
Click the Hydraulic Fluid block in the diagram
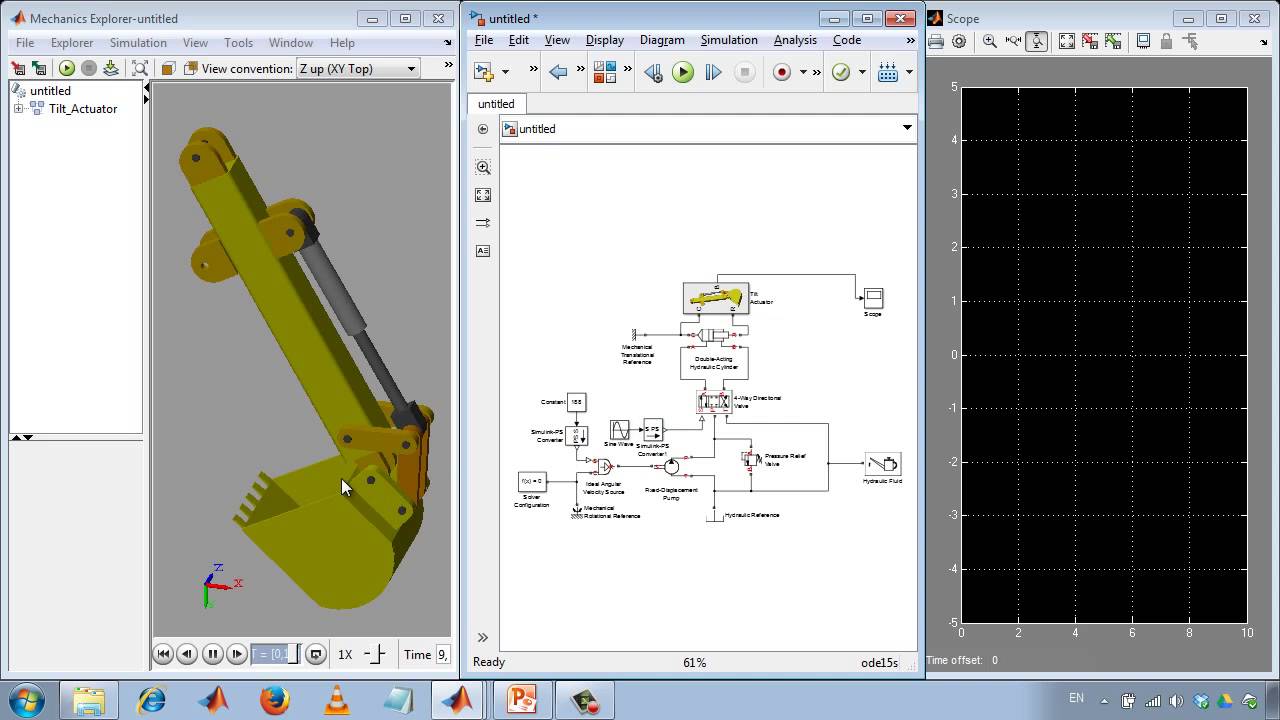click(883, 464)
